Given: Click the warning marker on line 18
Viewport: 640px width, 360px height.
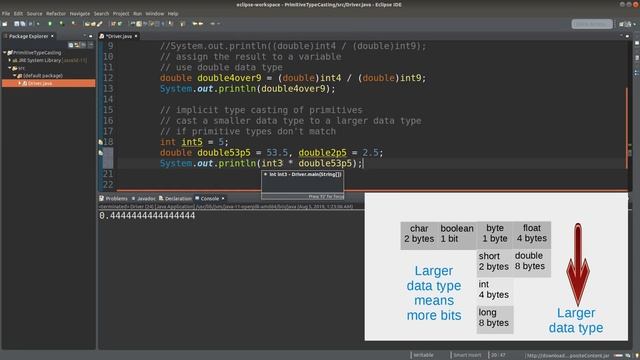Looking at the screenshot, I should coord(100,142).
